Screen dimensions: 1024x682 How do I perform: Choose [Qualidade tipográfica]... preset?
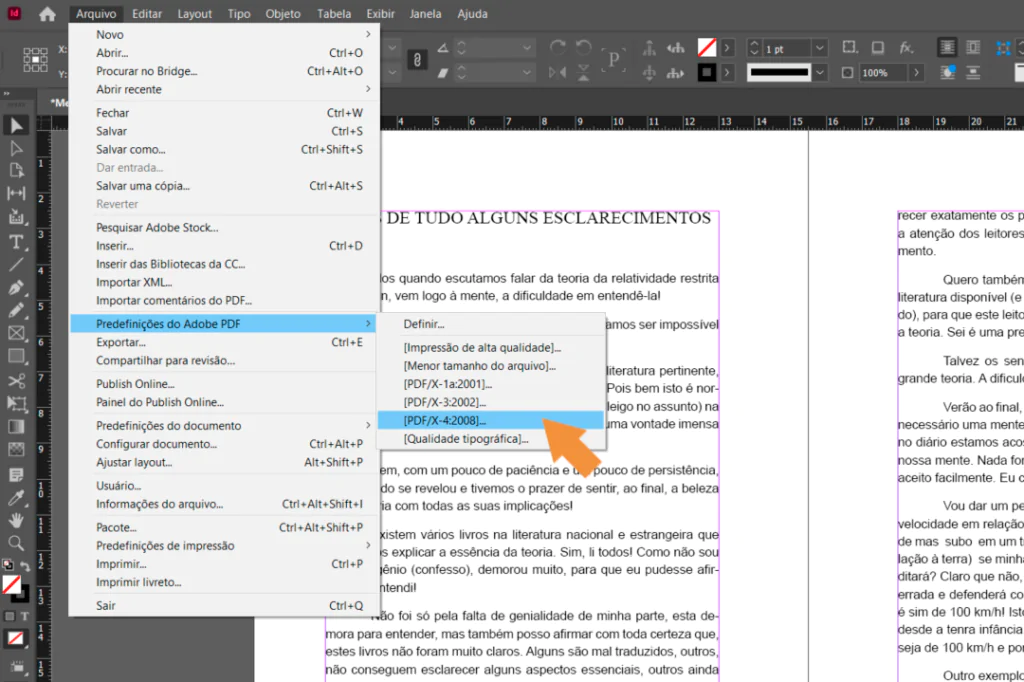point(490,439)
